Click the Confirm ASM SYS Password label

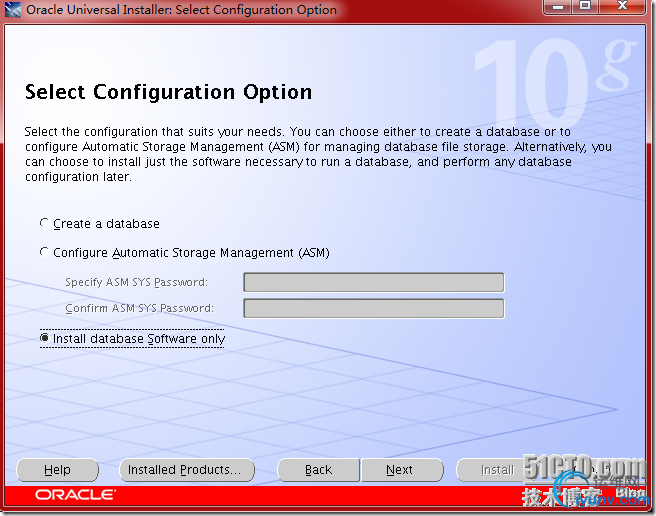click(x=139, y=308)
